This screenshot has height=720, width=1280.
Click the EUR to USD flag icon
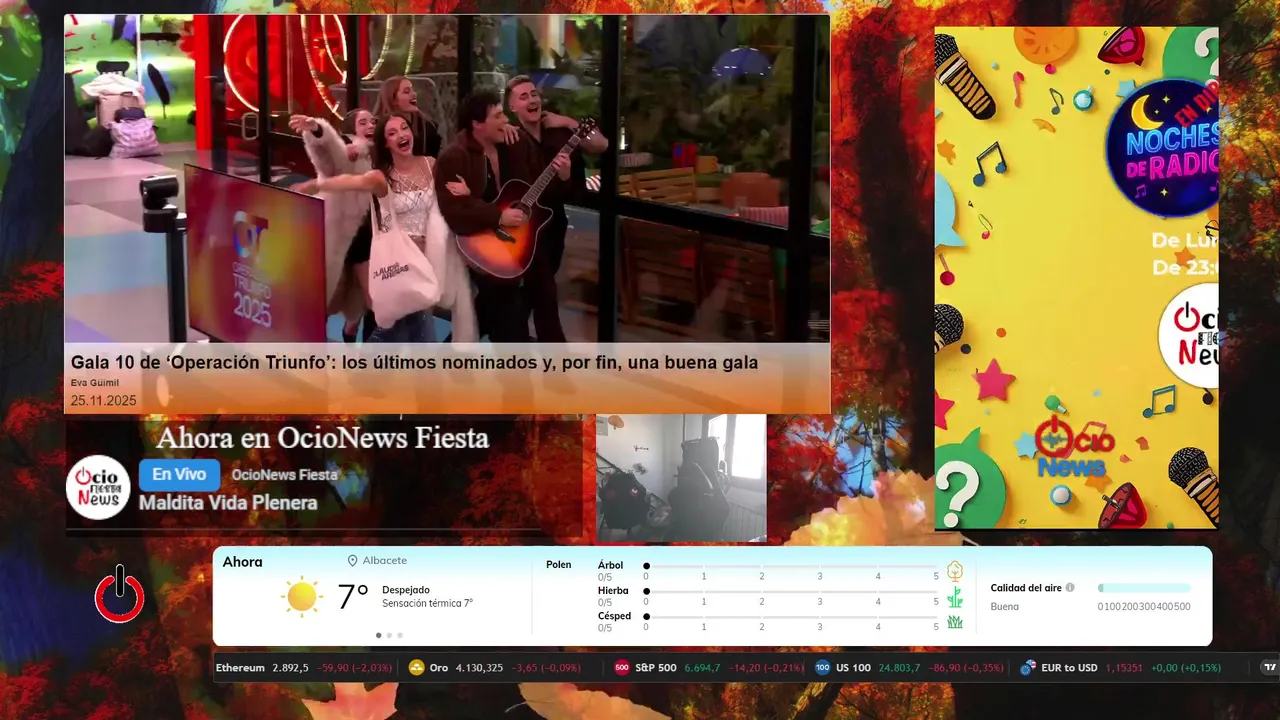point(1028,668)
